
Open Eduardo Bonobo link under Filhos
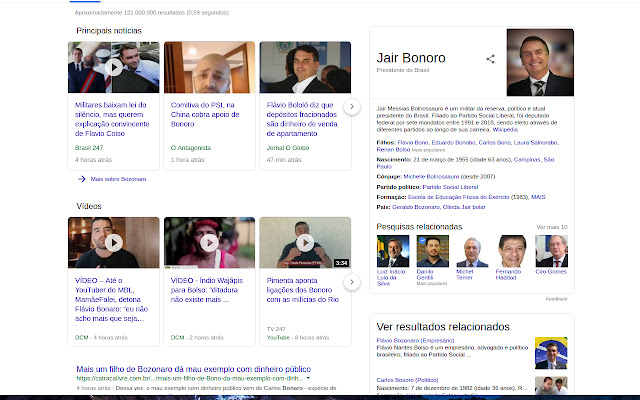(453, 142)
